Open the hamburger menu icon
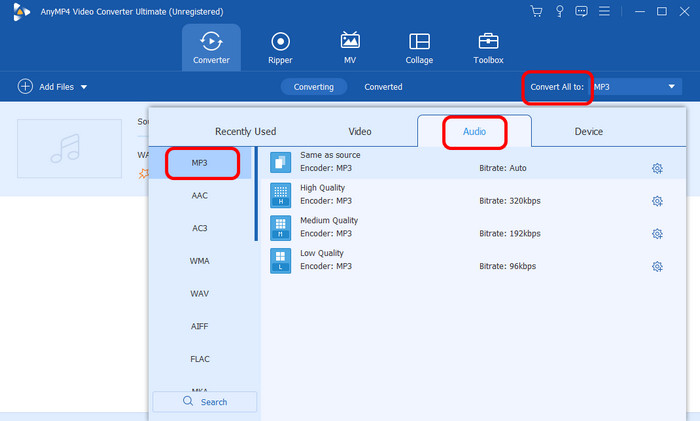The image size is (700, 421). [604, 11]
